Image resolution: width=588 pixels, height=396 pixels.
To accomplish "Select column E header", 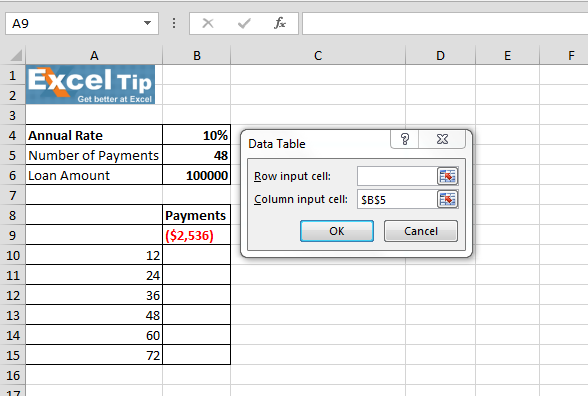I will point(507,56).
